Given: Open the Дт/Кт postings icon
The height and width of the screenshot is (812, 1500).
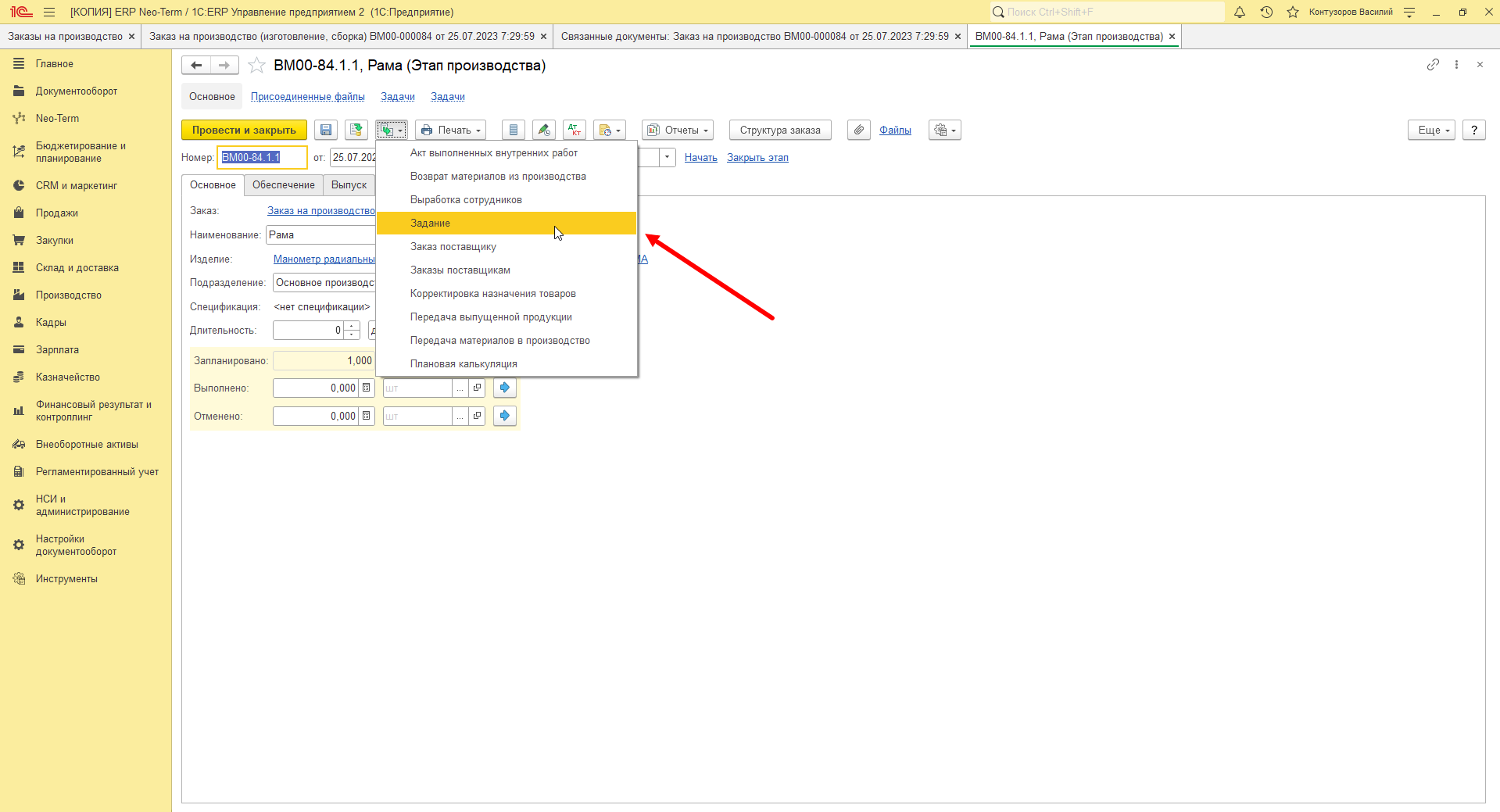Looking at the screenshot, I should [x=575, y=131].
